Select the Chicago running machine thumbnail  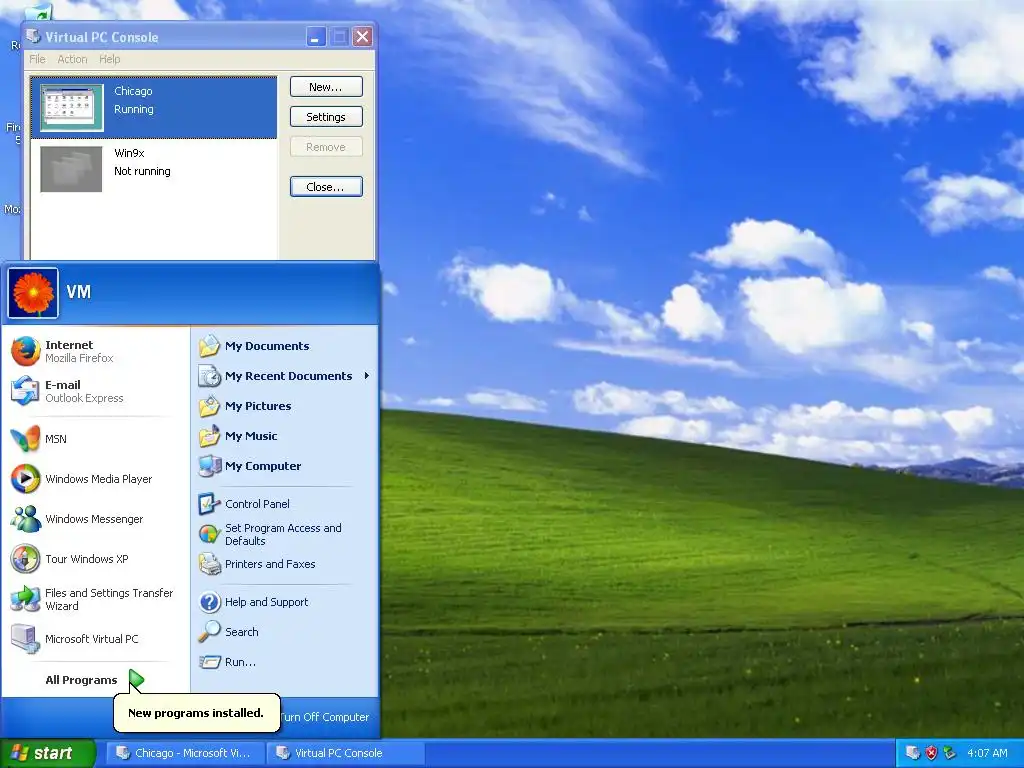[72, 108]
